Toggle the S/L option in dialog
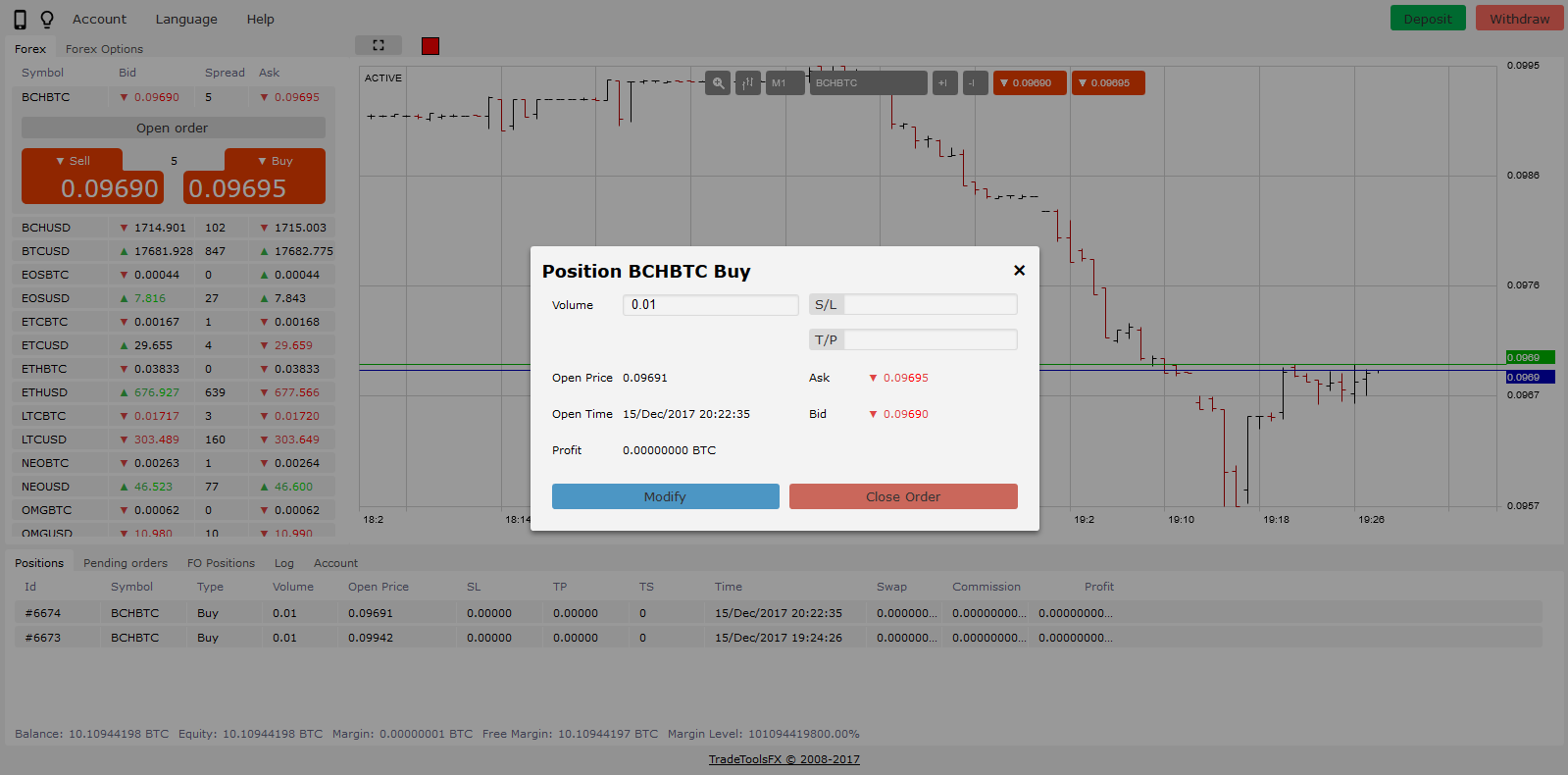Image resolution: width=1568 pixels, height=775 pixels. point(826,305)
